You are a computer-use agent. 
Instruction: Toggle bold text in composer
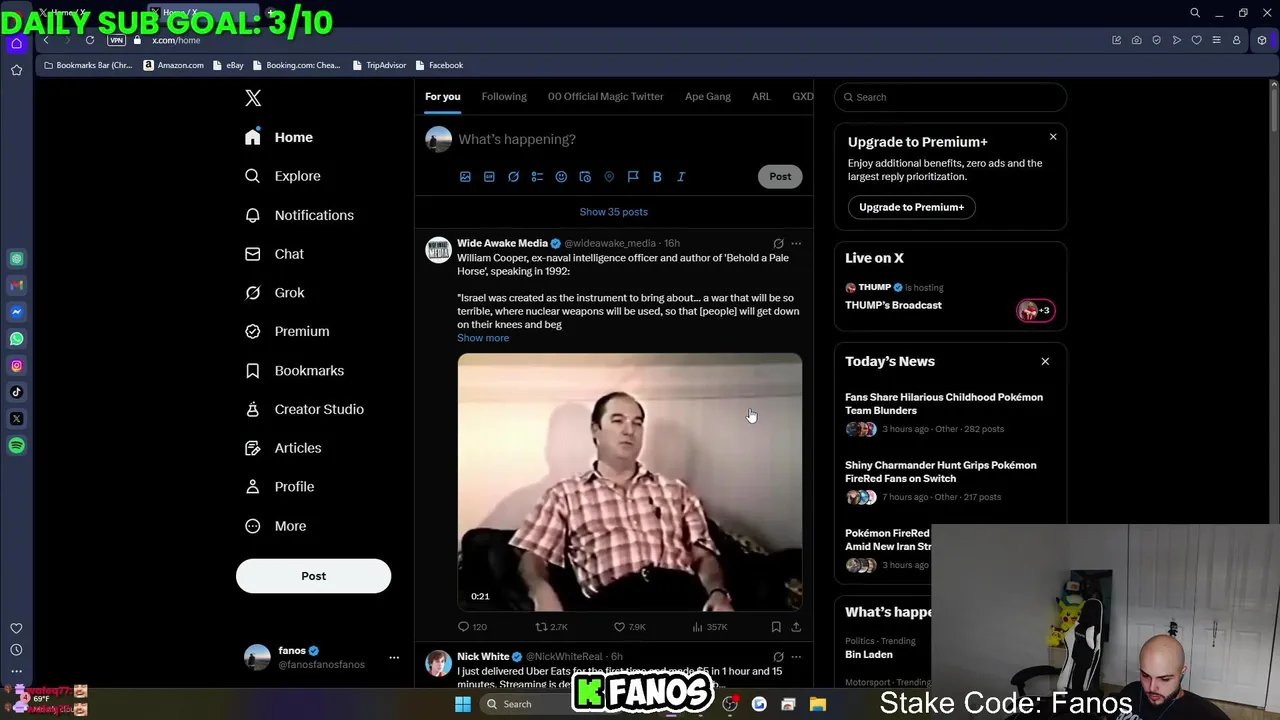657,177
